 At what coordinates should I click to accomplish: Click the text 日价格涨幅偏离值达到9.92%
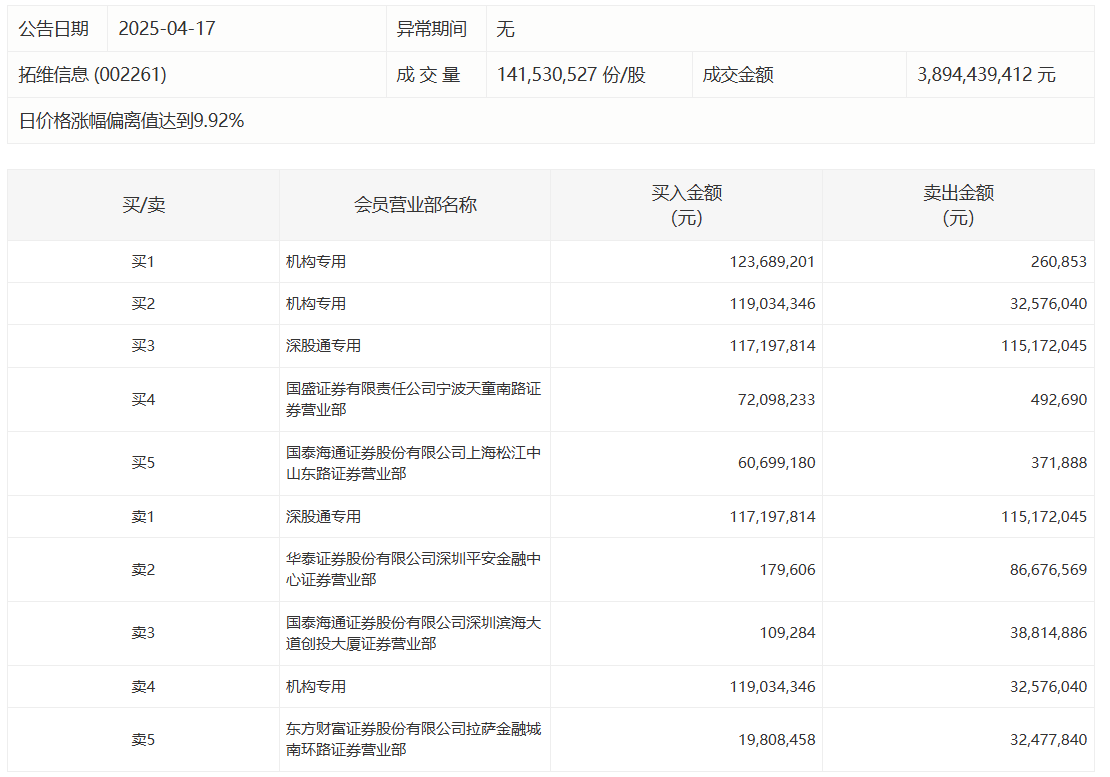point(131,120)
